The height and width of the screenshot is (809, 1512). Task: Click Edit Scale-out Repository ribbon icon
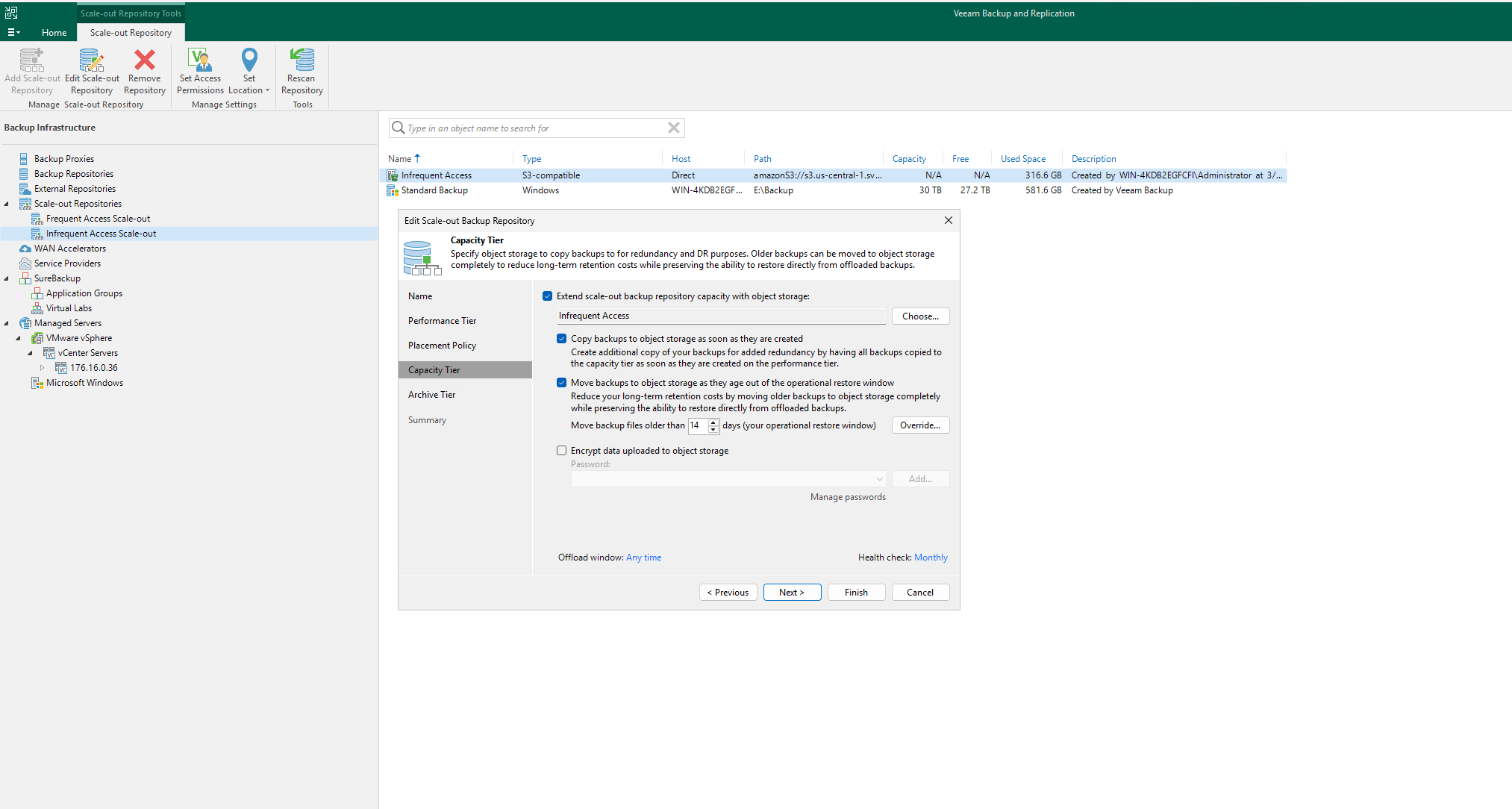[x=92, y=60]
